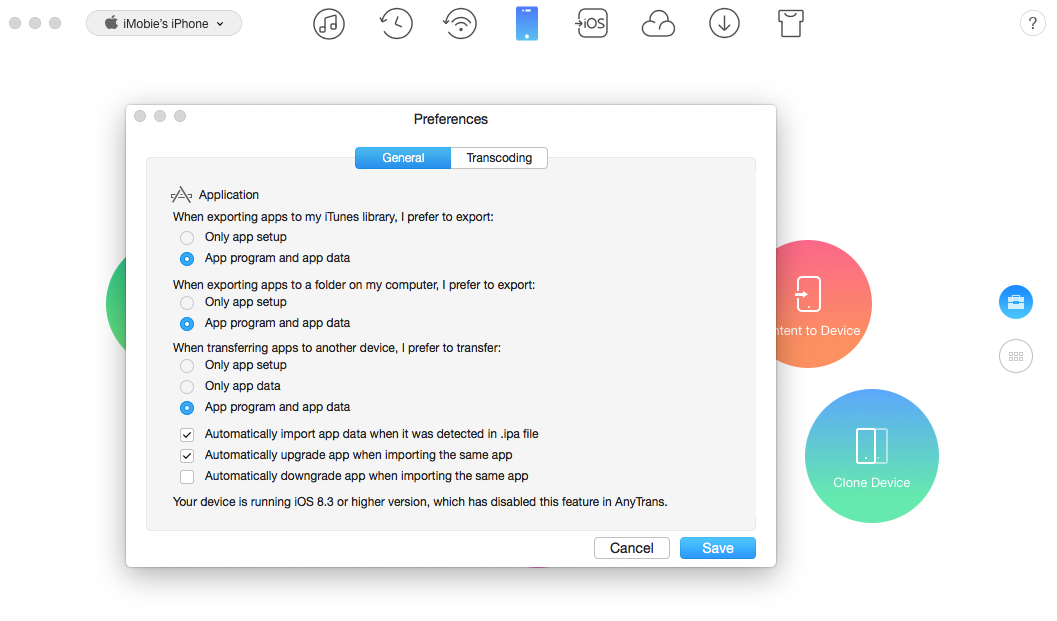Viewport: 1057px width, 621px height.
Task: Open the iOS Mover migration tool
Action: 592,23
